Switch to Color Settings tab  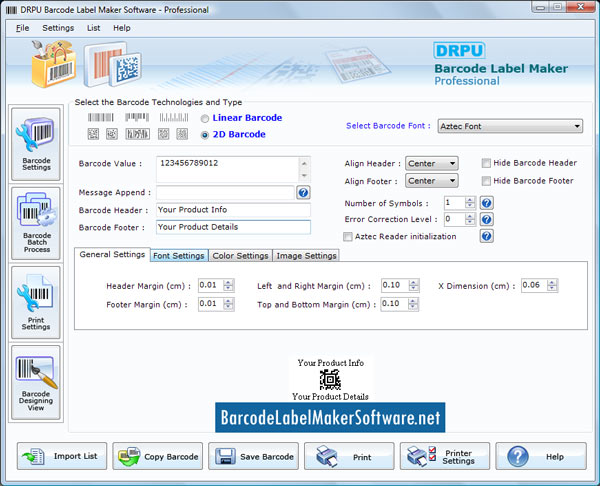coord(240,256)
